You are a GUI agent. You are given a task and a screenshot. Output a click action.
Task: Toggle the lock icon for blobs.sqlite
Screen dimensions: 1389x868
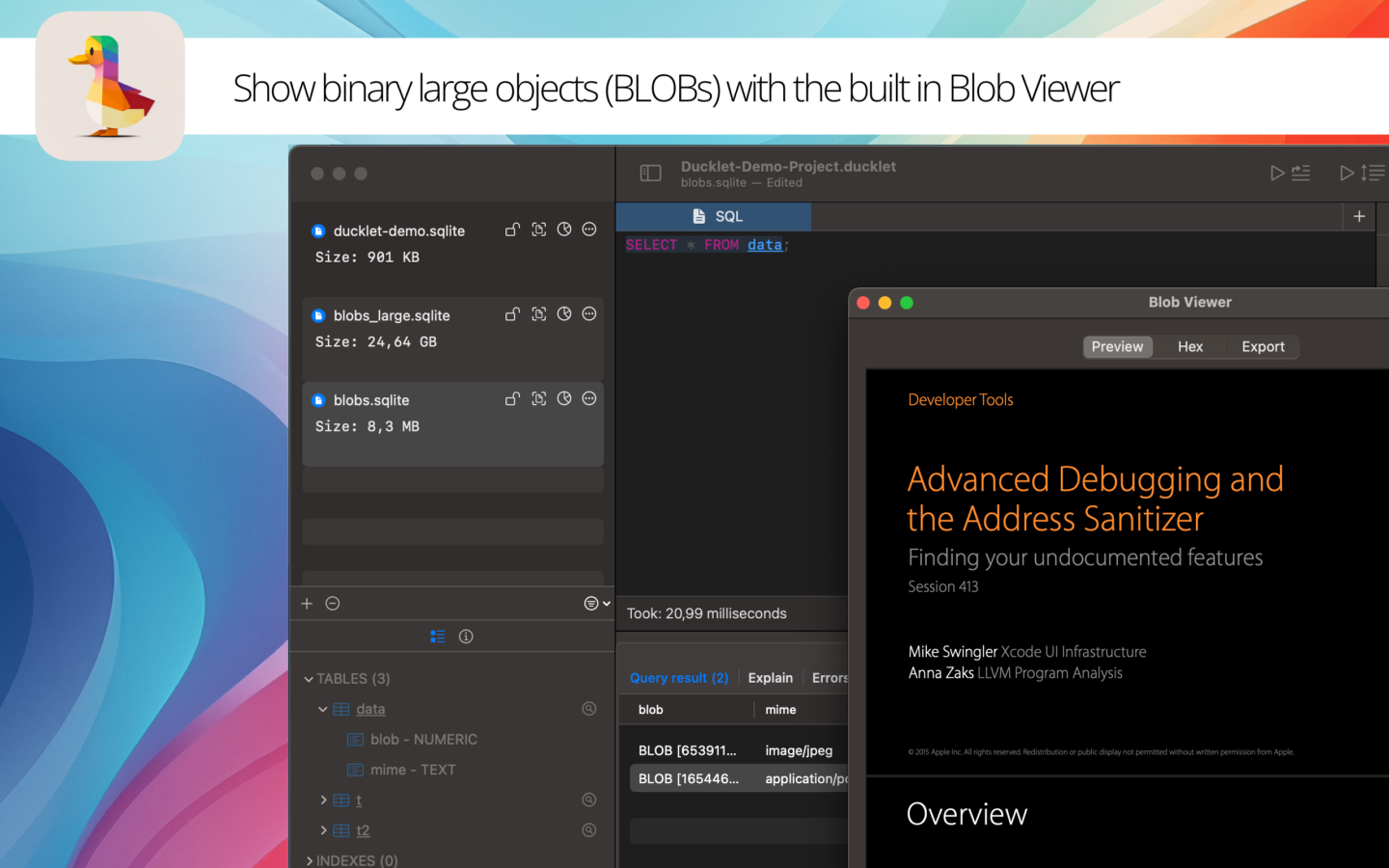click(512, 398)
